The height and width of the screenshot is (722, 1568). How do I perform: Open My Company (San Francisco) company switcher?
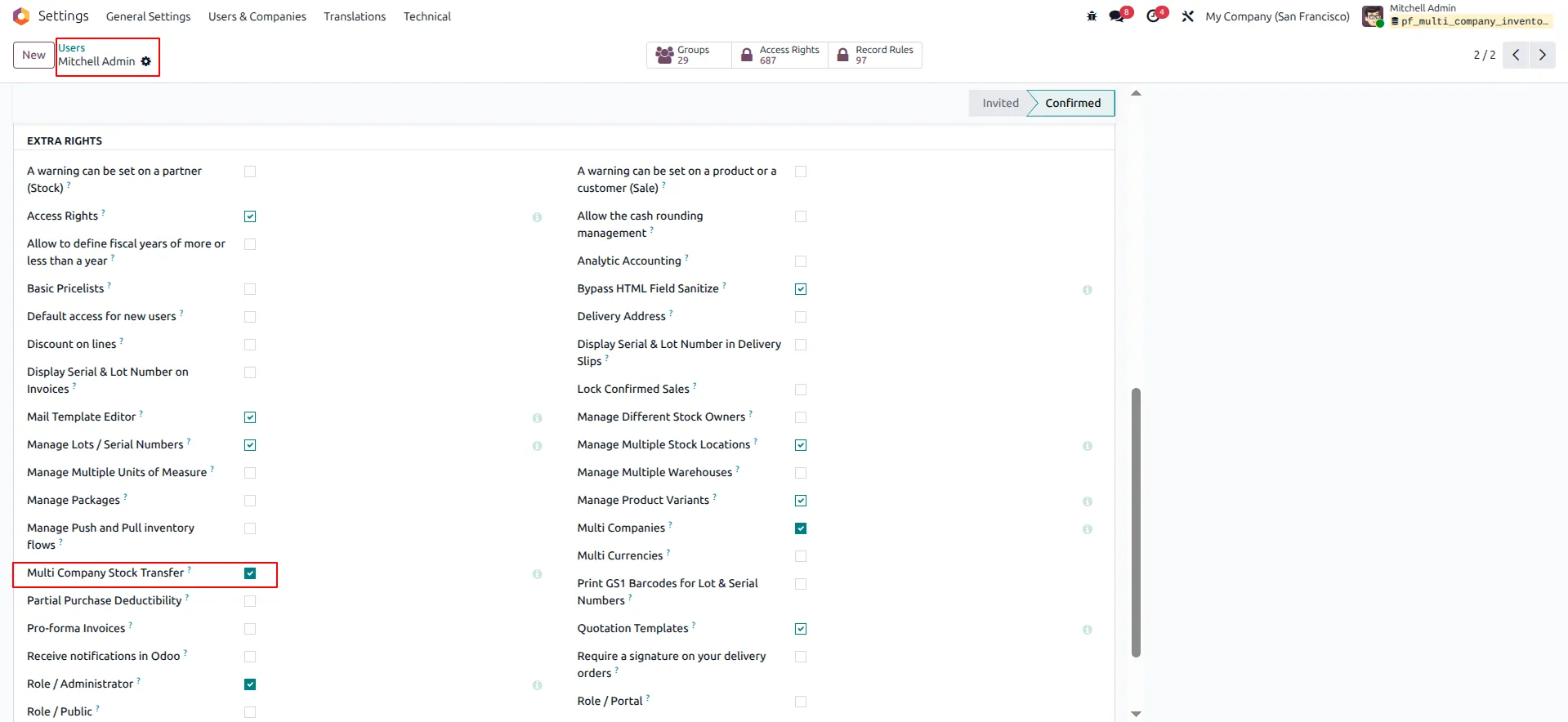(x=1277, y=16)
